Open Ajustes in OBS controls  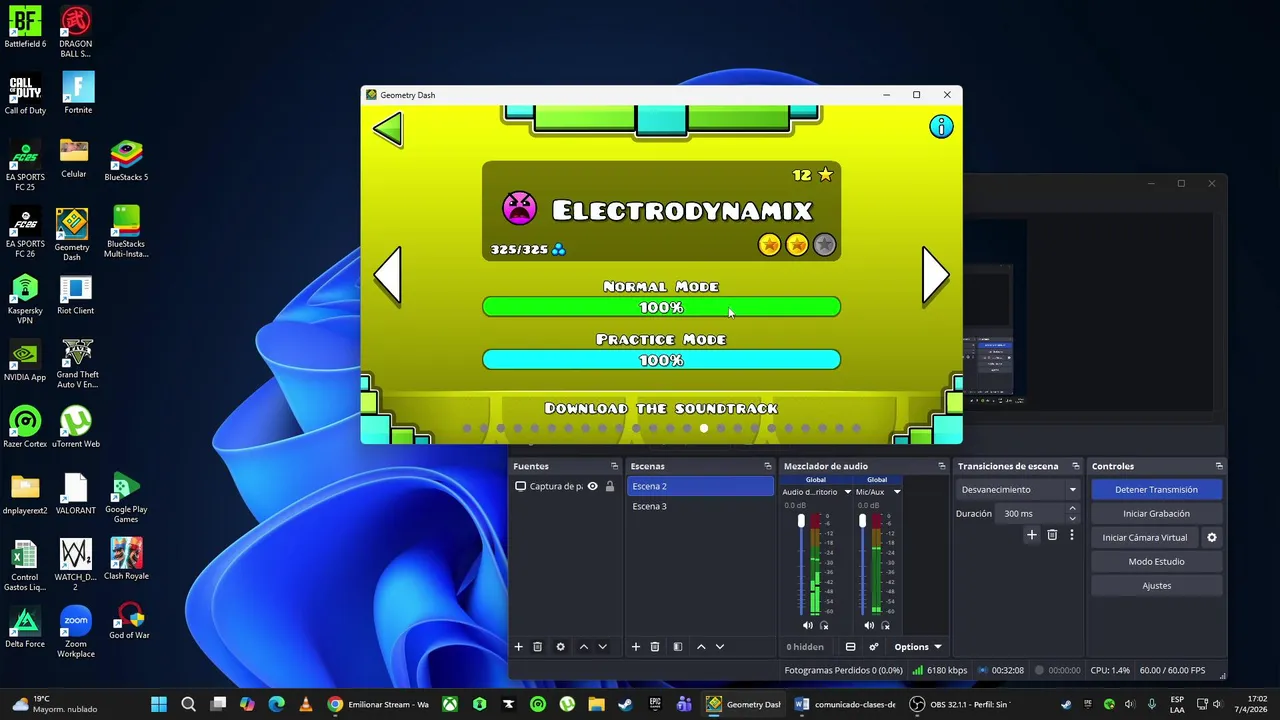click(1156, 586)
